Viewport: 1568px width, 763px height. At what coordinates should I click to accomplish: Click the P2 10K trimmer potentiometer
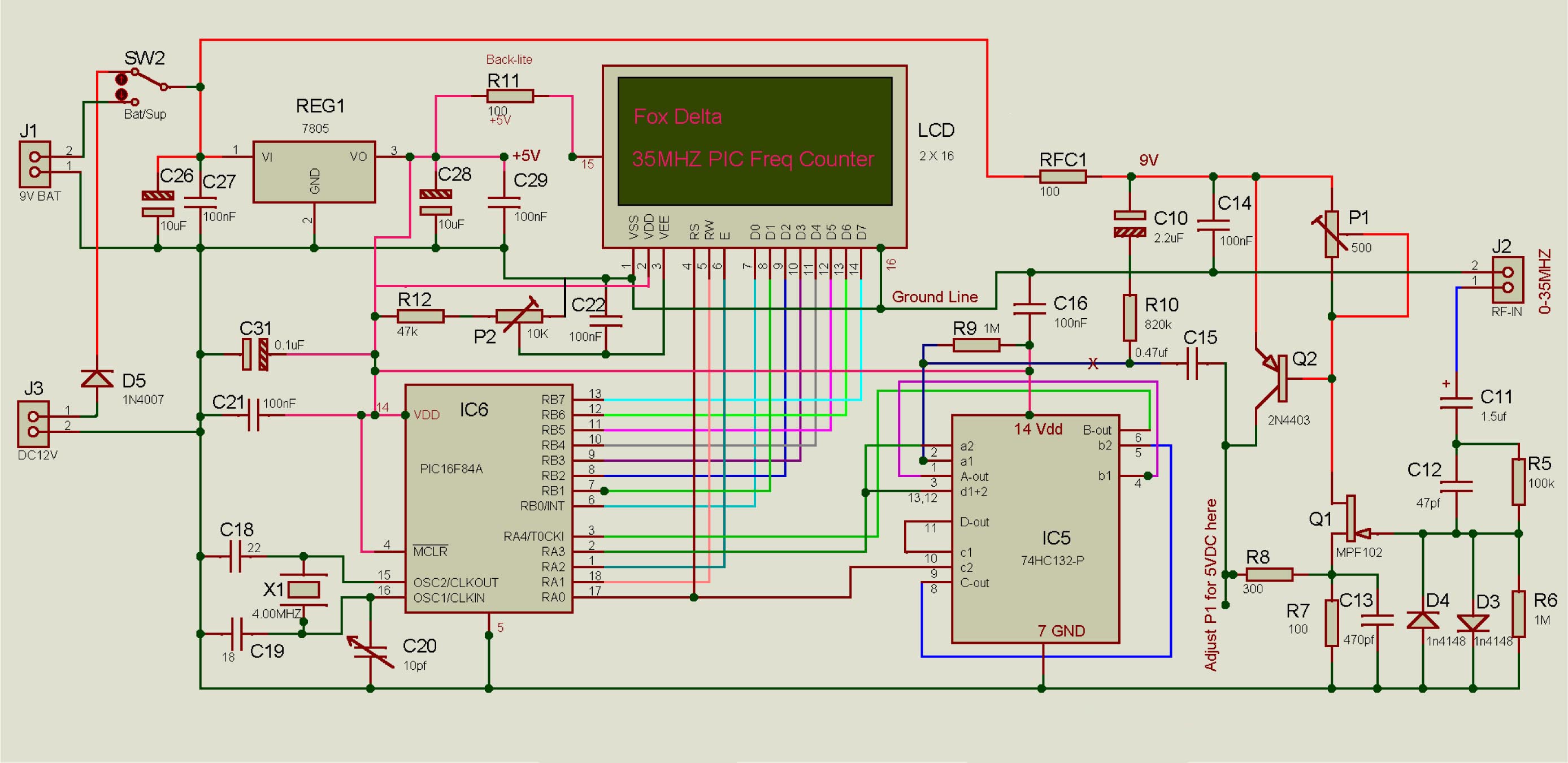[519, 316]
